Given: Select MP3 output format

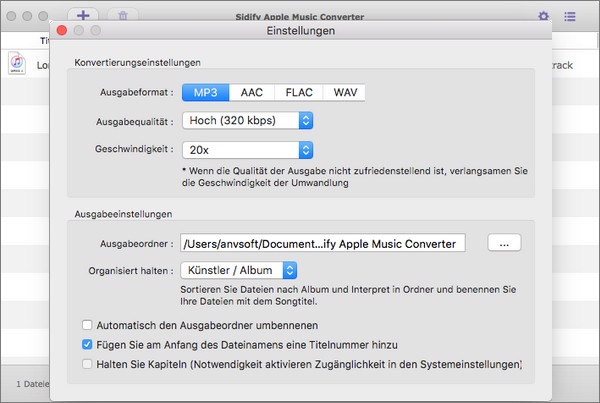Looking at the screenshot, I should [x=205, y=92].
